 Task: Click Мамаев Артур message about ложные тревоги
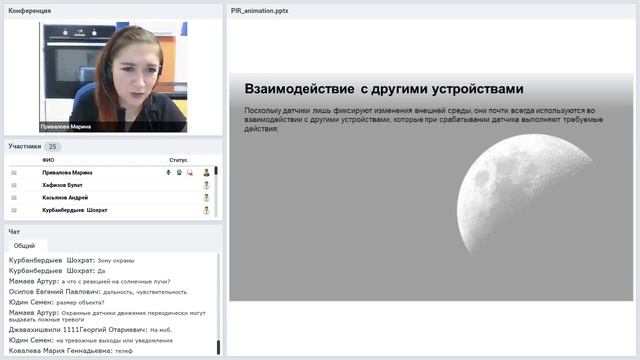pyautogui.click(x=107, y=316)
